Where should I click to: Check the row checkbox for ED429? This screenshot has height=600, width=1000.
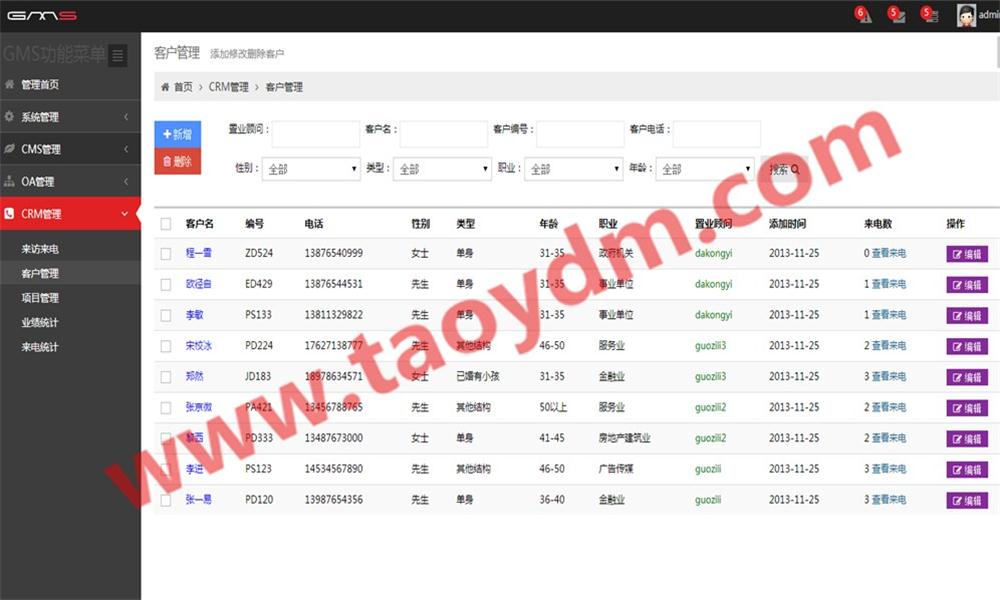[166, 284]
